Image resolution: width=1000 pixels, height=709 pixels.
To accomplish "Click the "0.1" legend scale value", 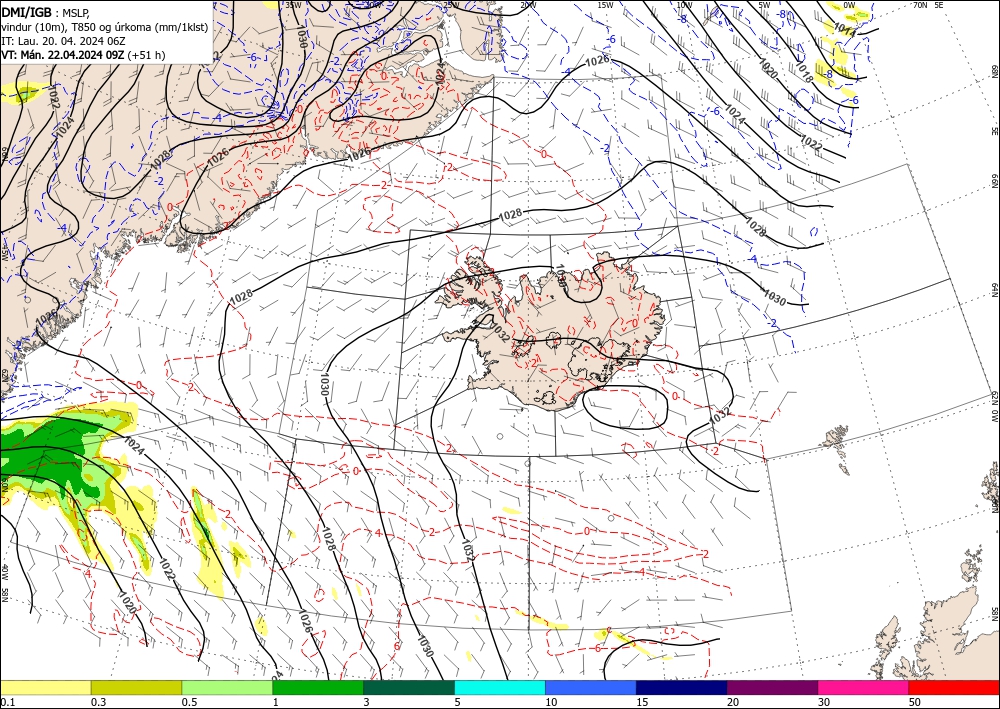I will [x=7, y=702].
